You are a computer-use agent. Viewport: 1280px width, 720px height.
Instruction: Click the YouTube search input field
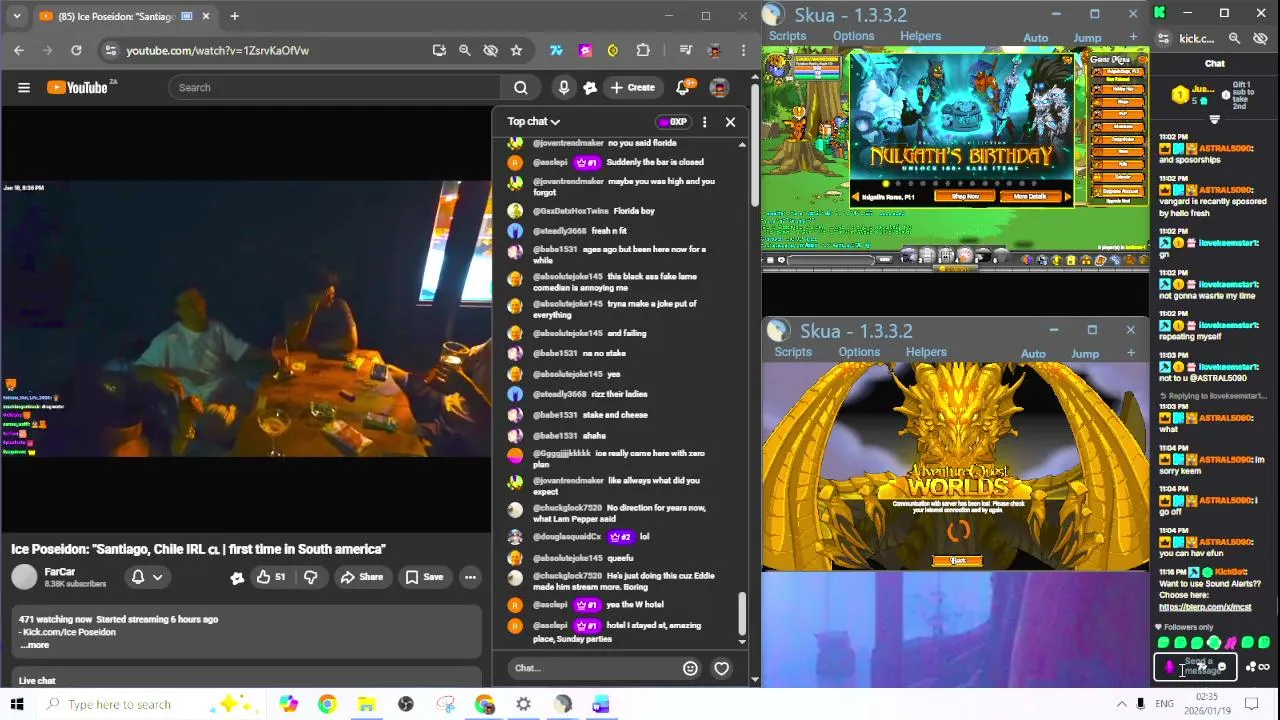click(x=336, y=87)
